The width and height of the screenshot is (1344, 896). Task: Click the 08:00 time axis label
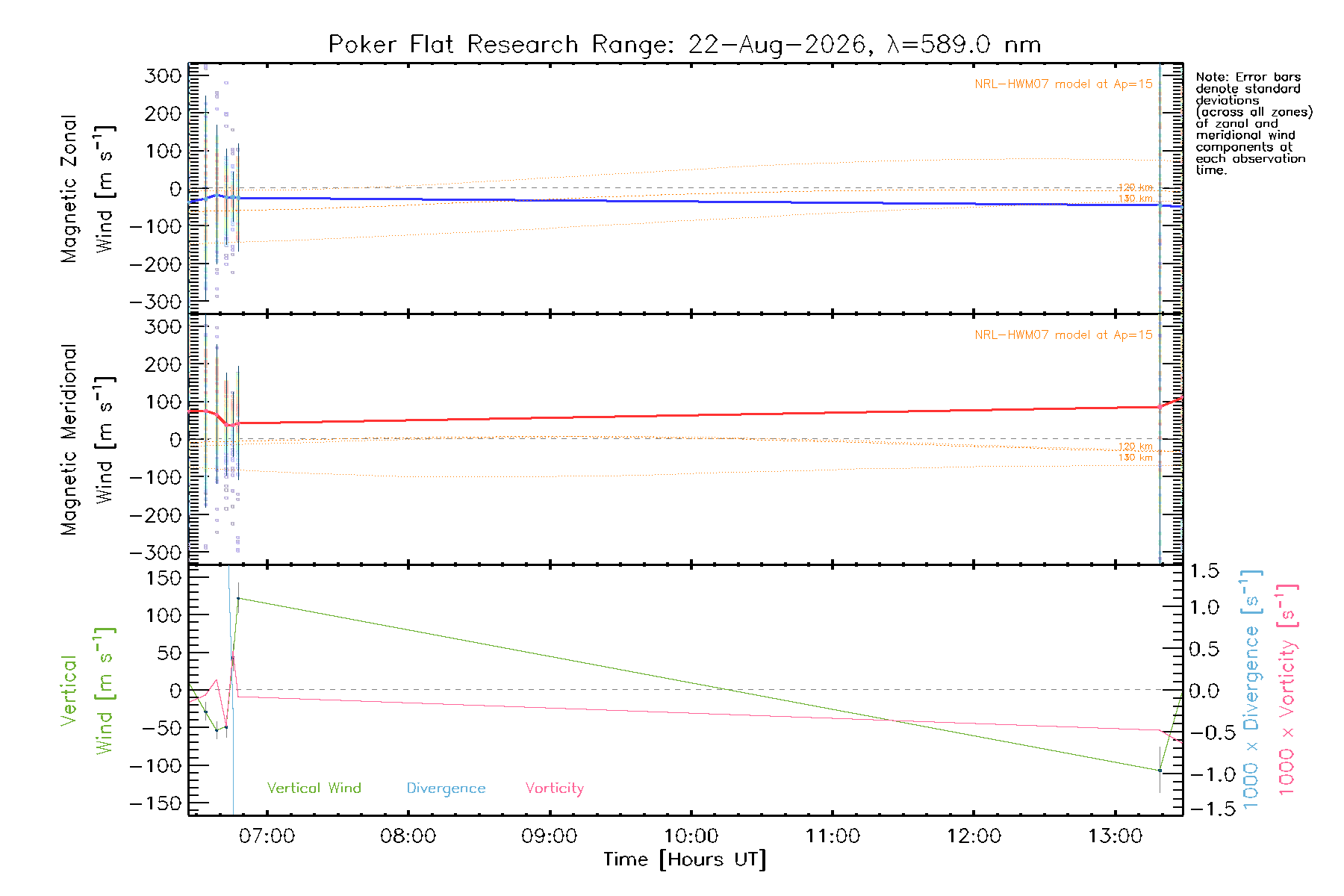[x=408, y=836]
